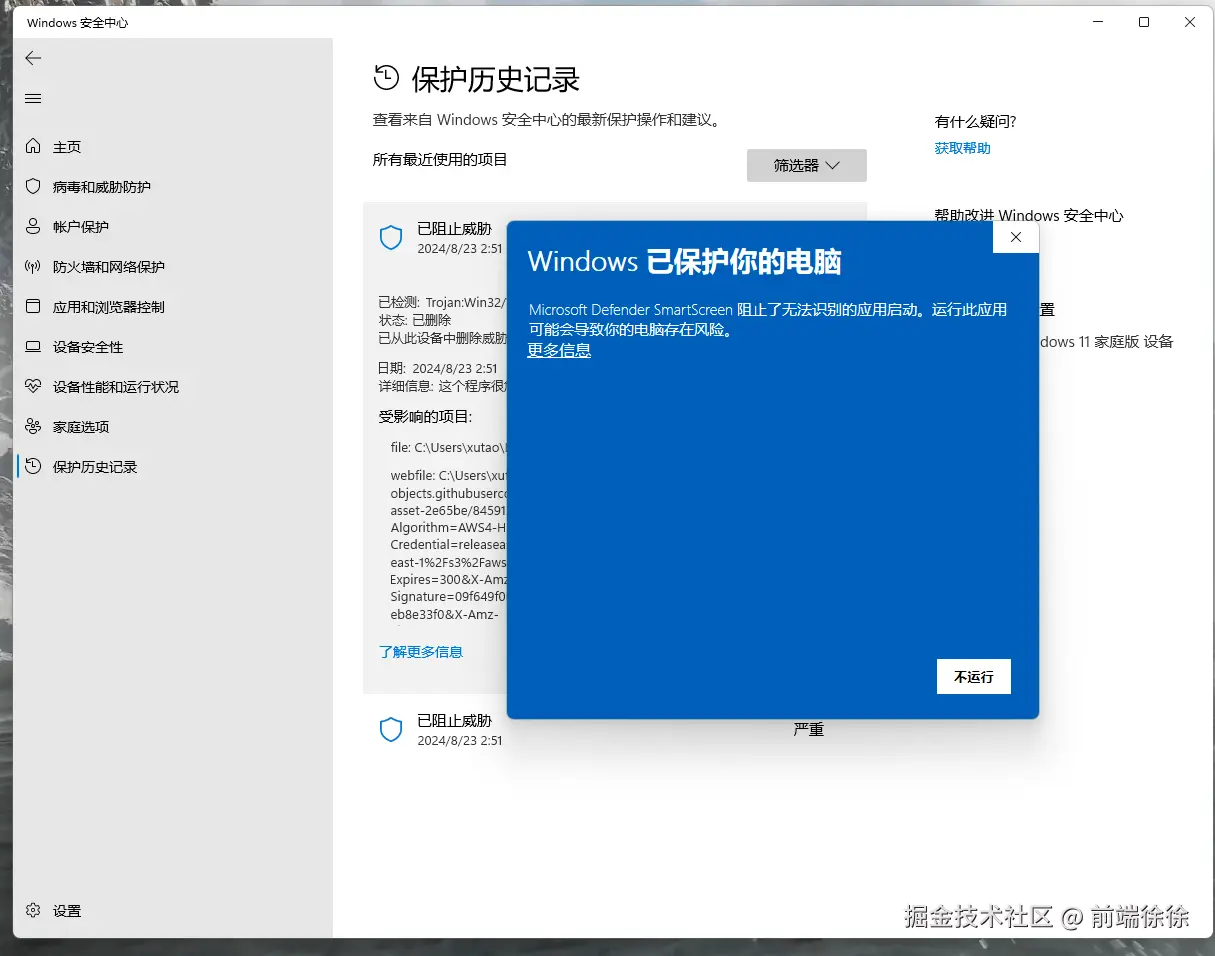Expand the second 已阻止威胁 entry
1215x956 pixels.
click(615, 730)
